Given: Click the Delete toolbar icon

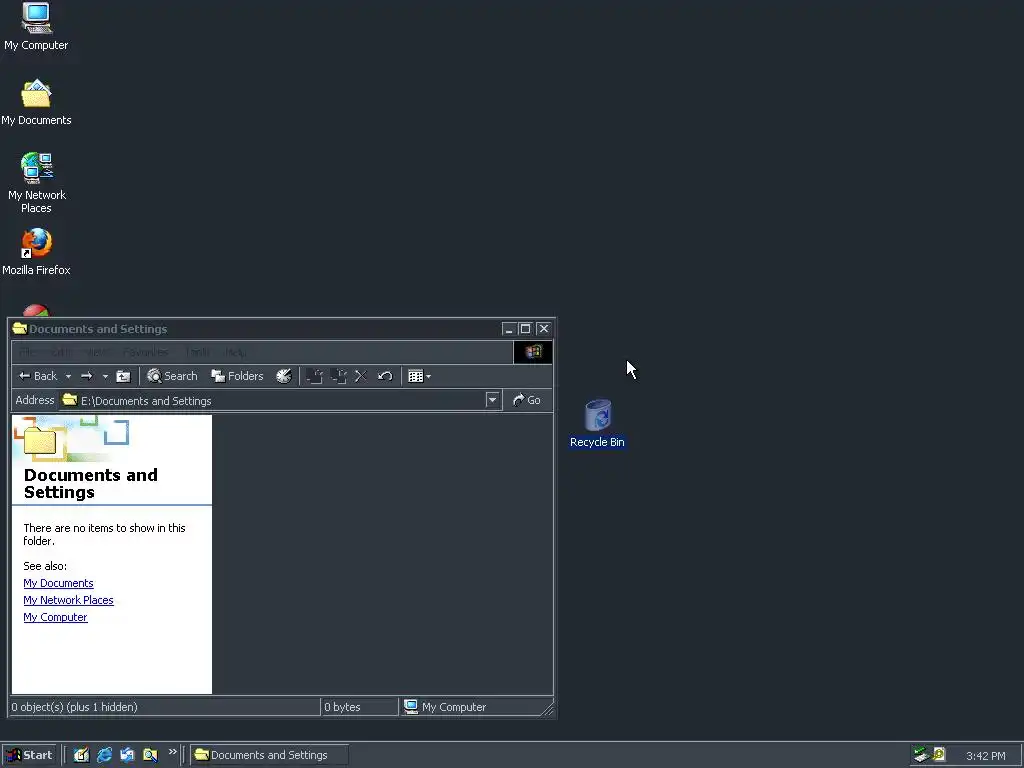Looking at the screenshot, I should tap(361, 376).
